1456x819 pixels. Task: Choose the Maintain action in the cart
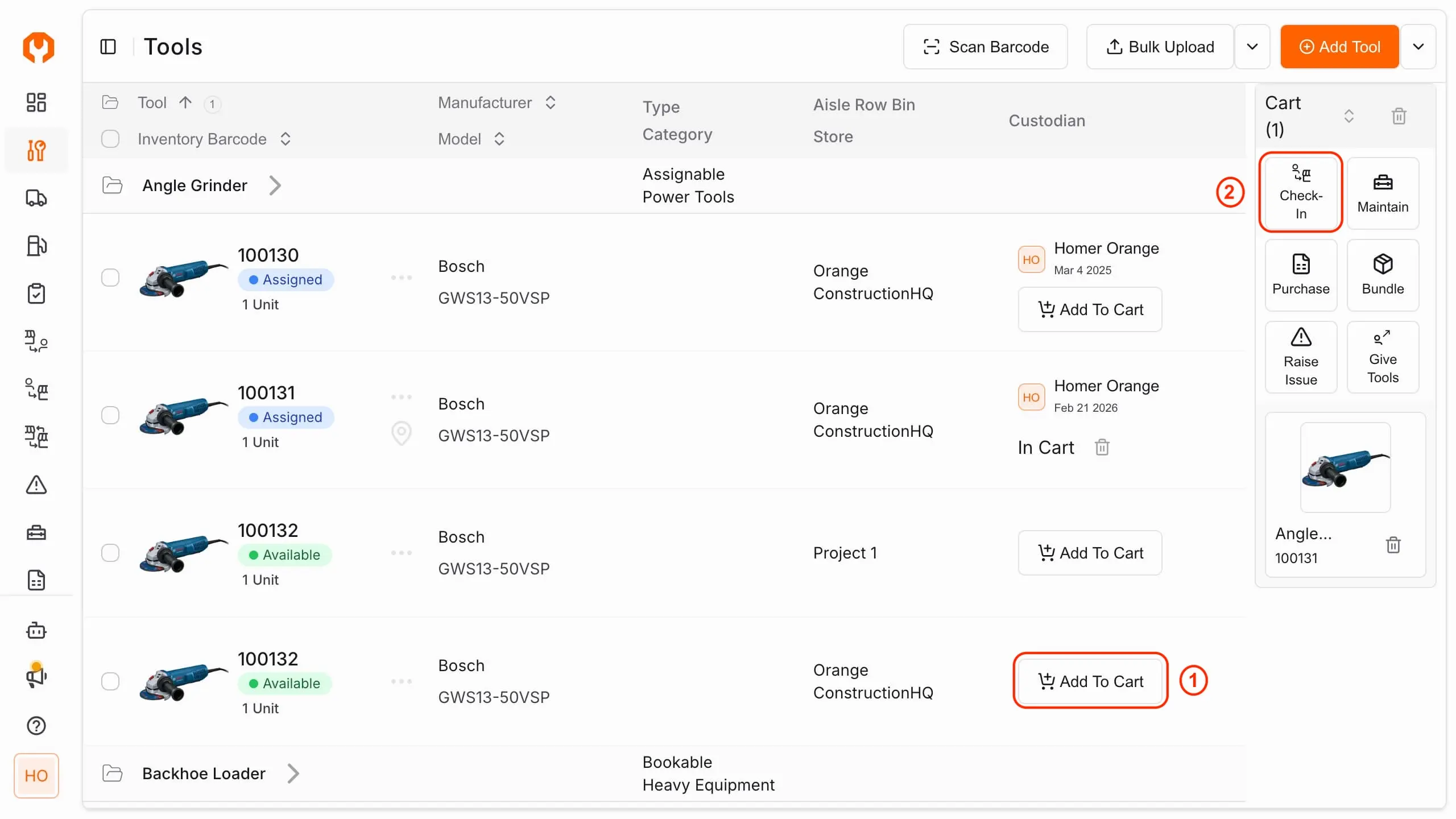point(1383,192)
